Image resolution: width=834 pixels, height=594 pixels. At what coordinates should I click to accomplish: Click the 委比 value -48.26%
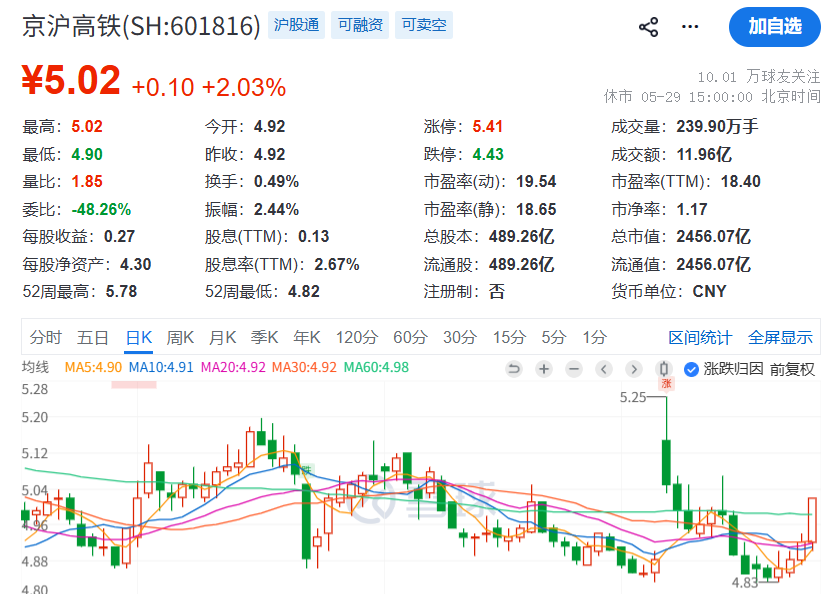click(x=101, y=209)
